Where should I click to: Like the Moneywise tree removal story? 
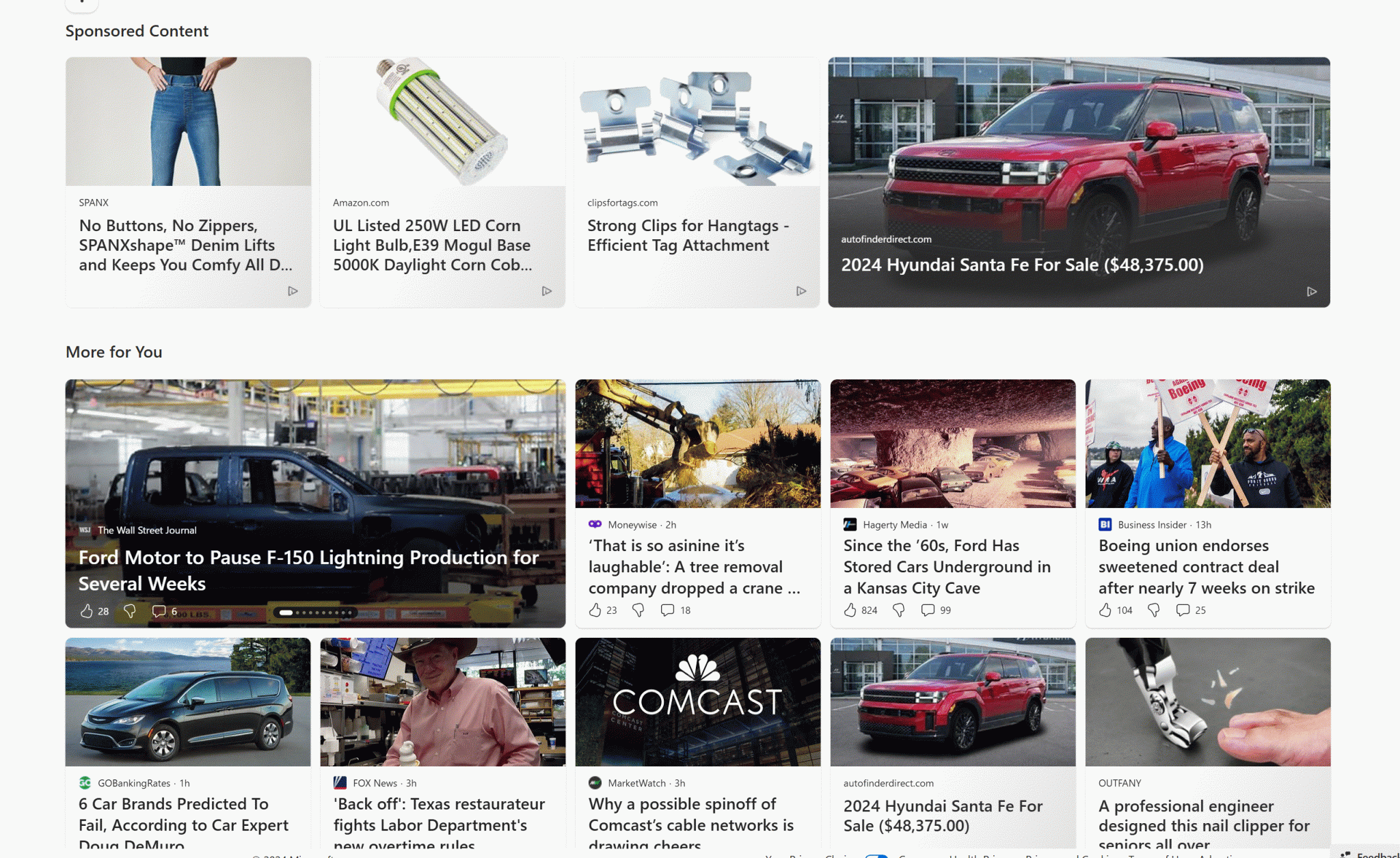pyautogui.click(x=595, y=610)
